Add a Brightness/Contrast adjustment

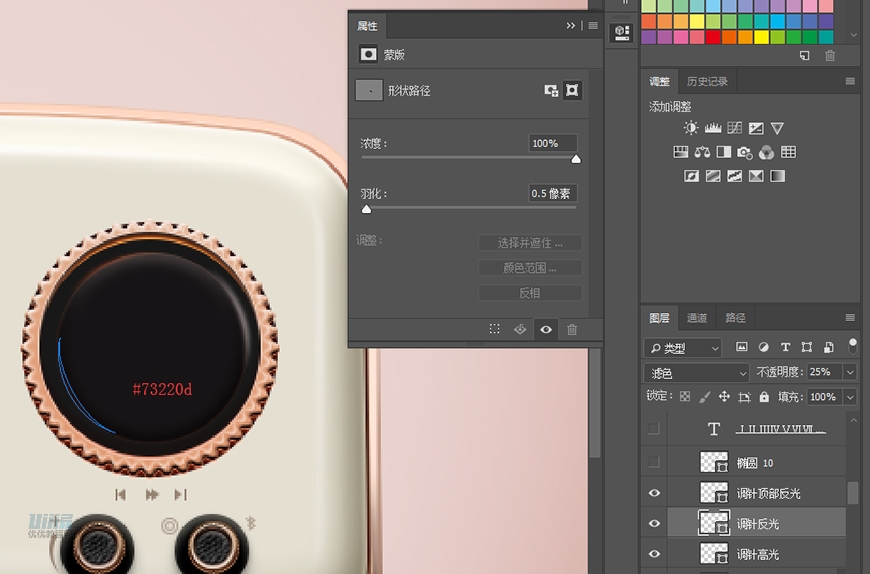click(690, 128)
